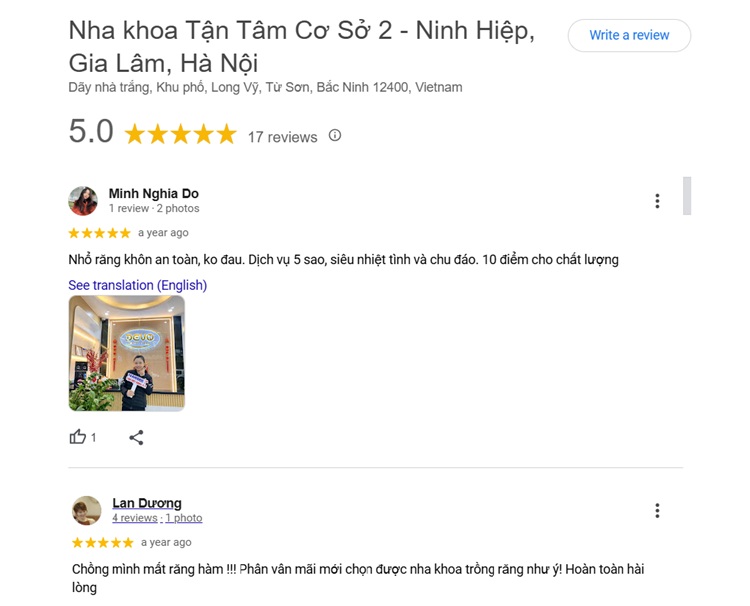The height and width of the screenshot is (606, 750).
Task: Click the five-star overall rating stars
Action: coord(180,134)
